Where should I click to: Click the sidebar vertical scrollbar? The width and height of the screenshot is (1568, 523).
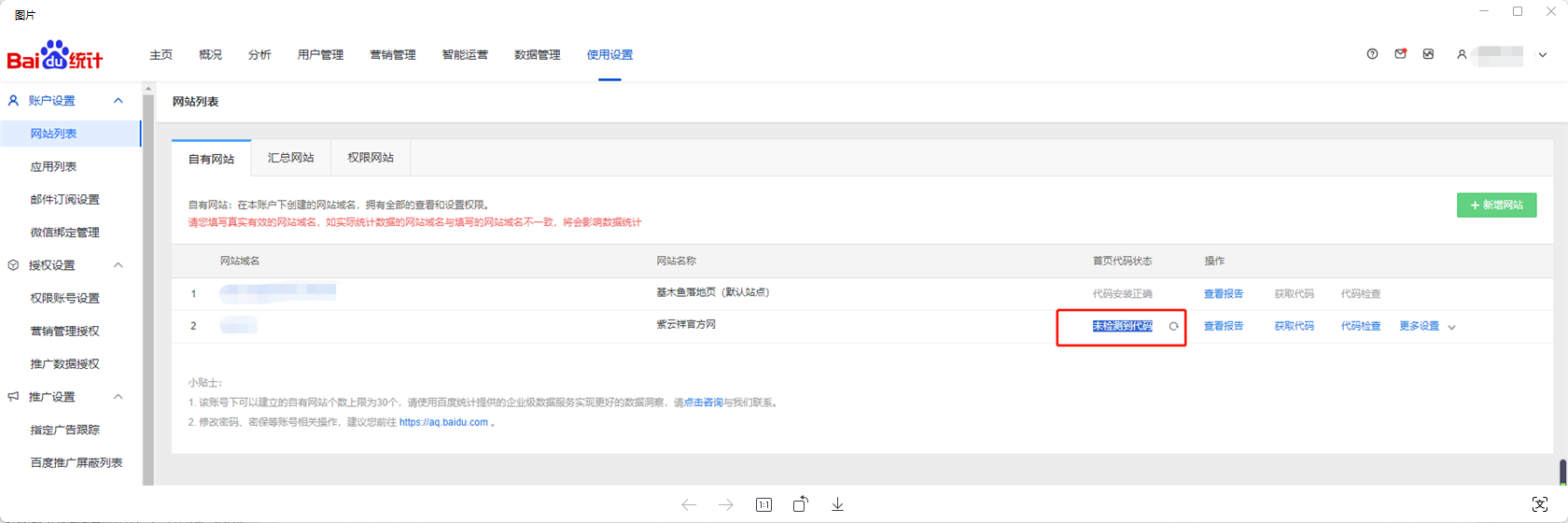pos(147,280)
